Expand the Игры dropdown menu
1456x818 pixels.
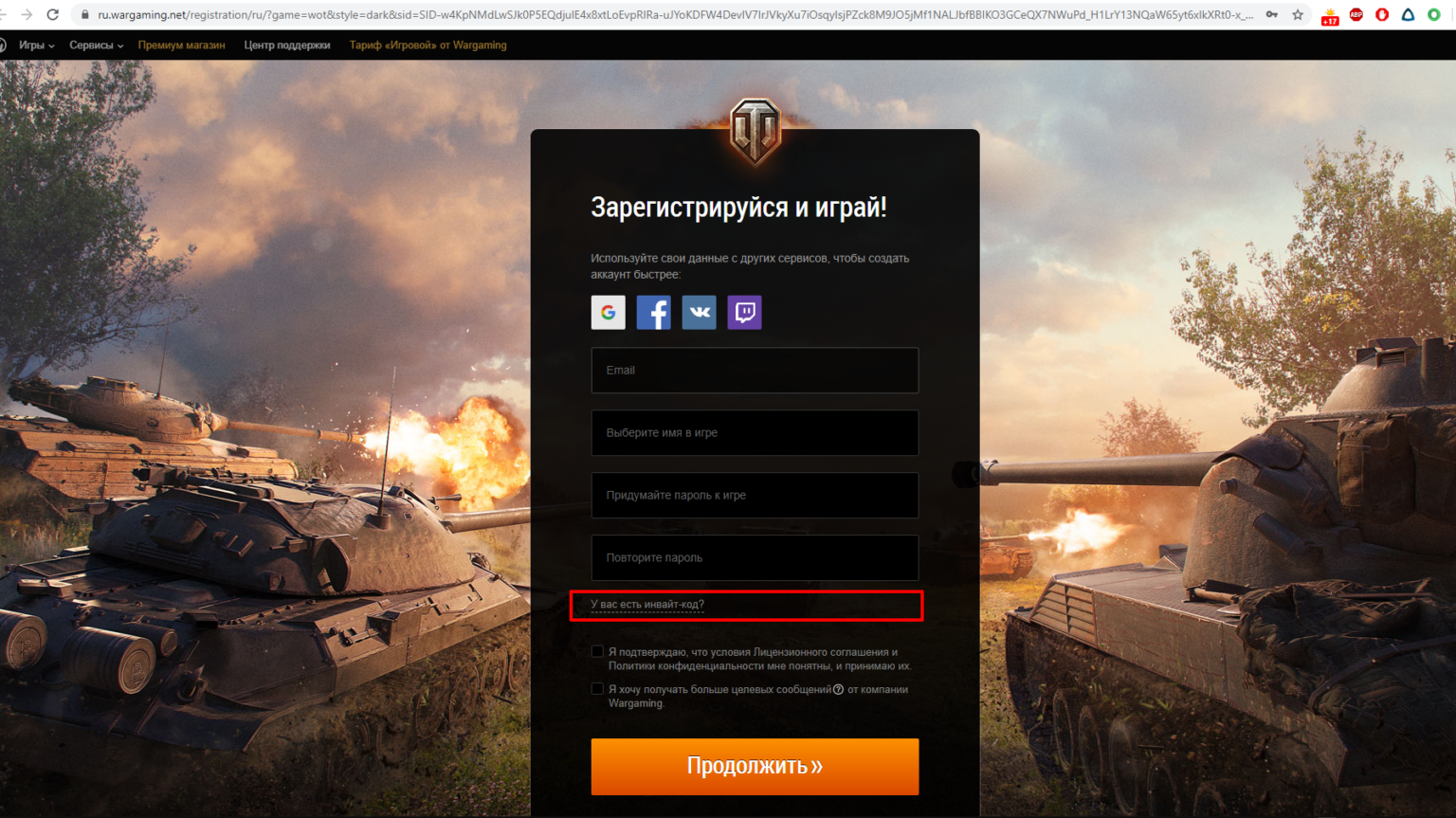pos(36,45)
